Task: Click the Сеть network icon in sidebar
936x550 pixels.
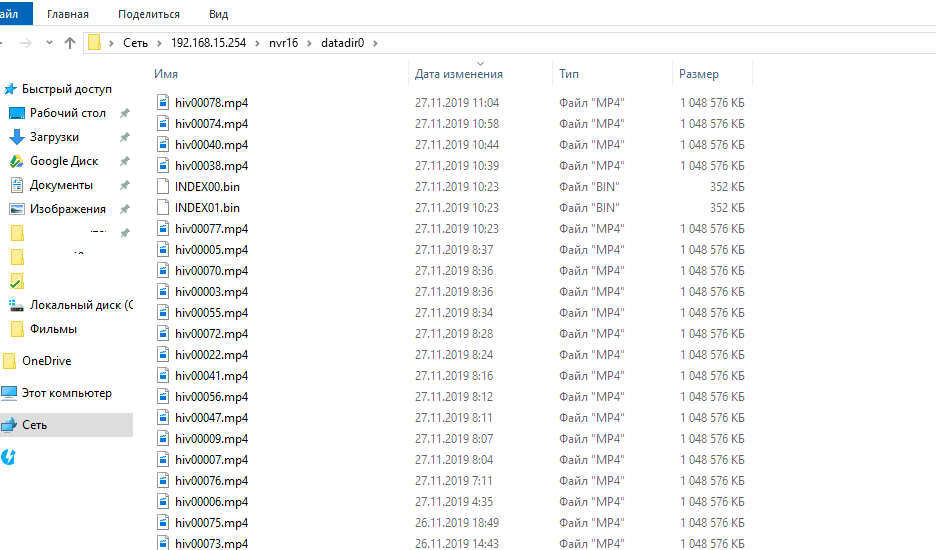Action: click(9, 425)
